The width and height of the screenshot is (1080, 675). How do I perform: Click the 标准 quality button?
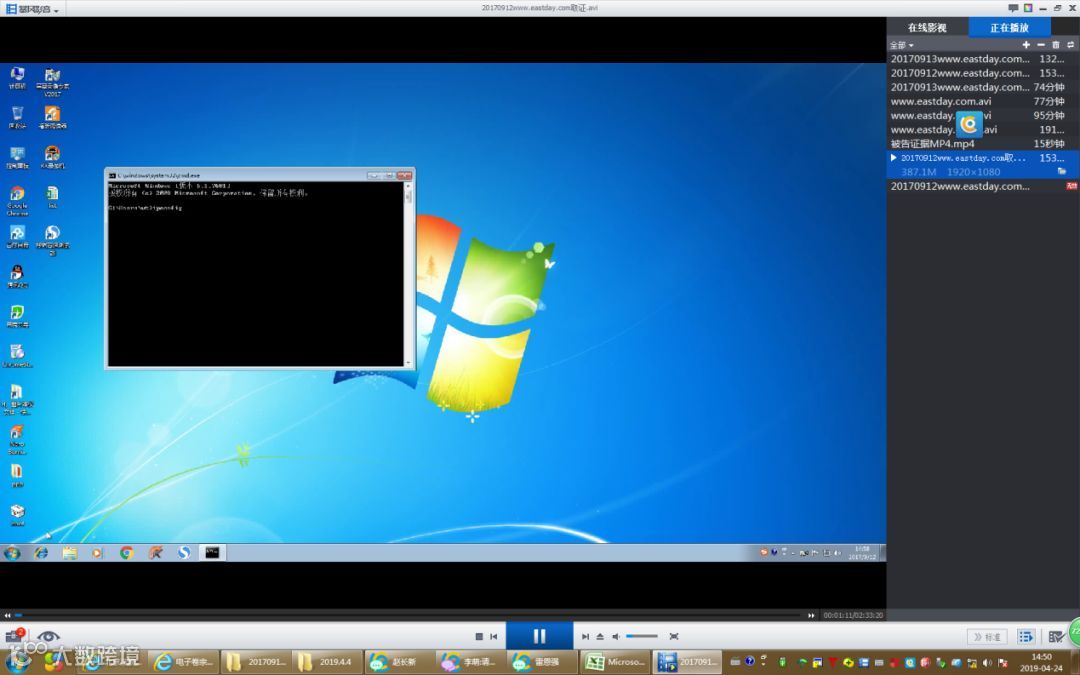987,637
